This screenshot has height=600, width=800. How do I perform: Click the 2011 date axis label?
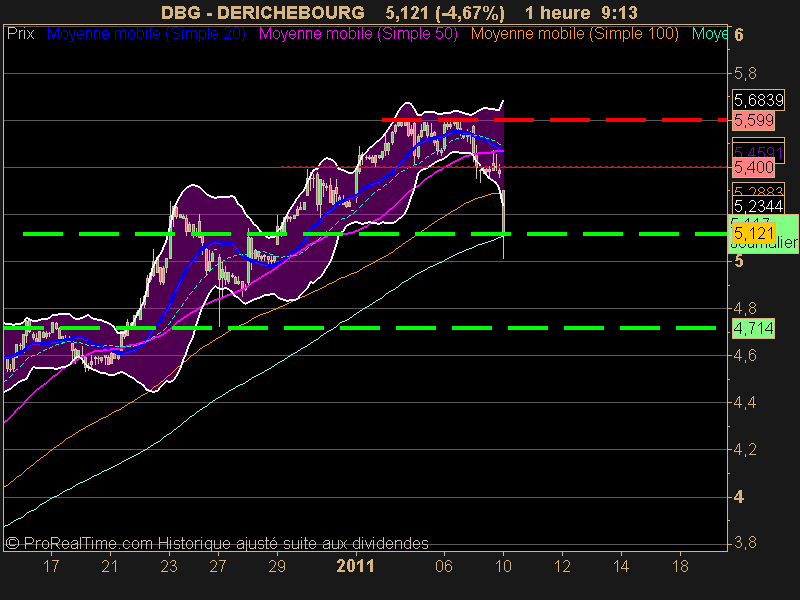[356, 566]
